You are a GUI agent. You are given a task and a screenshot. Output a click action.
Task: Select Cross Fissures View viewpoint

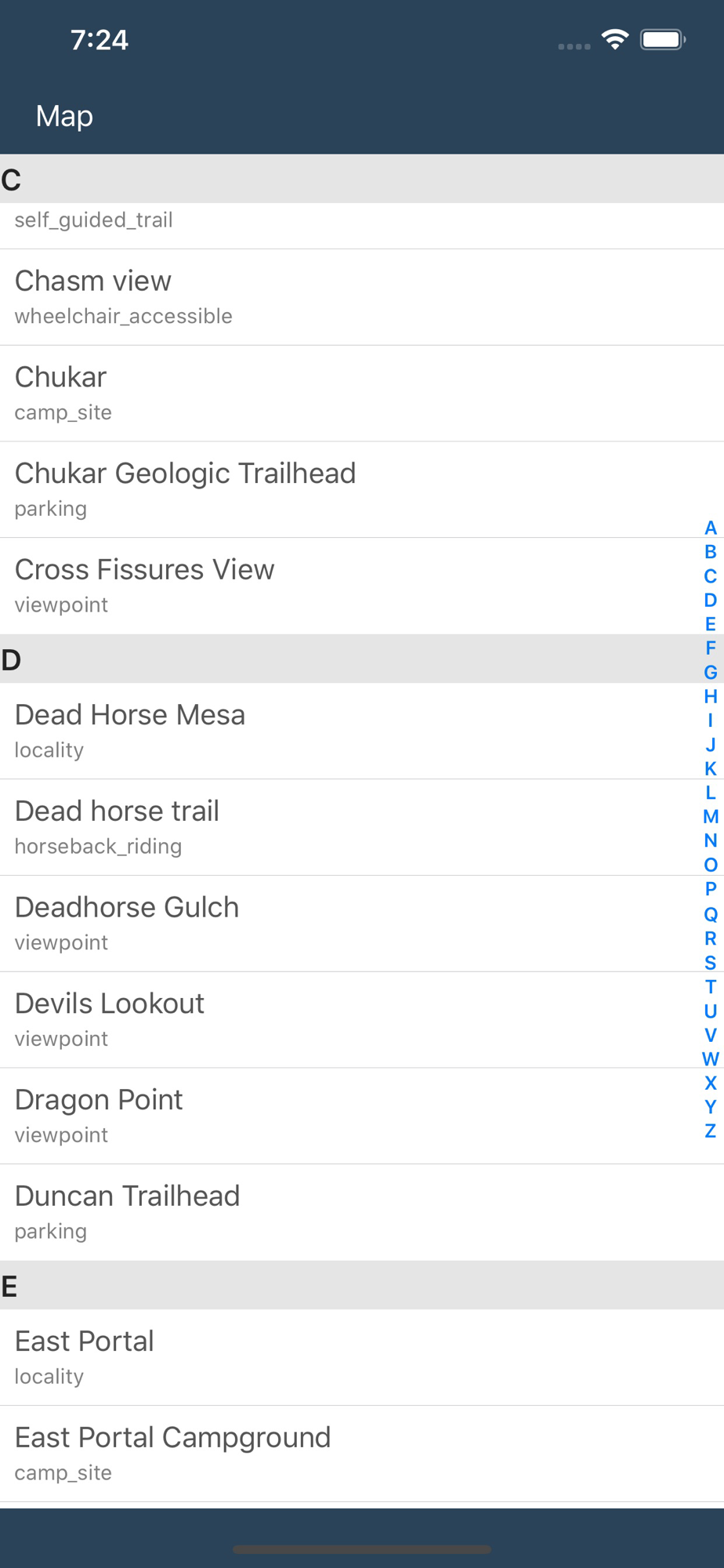[362, 586]
